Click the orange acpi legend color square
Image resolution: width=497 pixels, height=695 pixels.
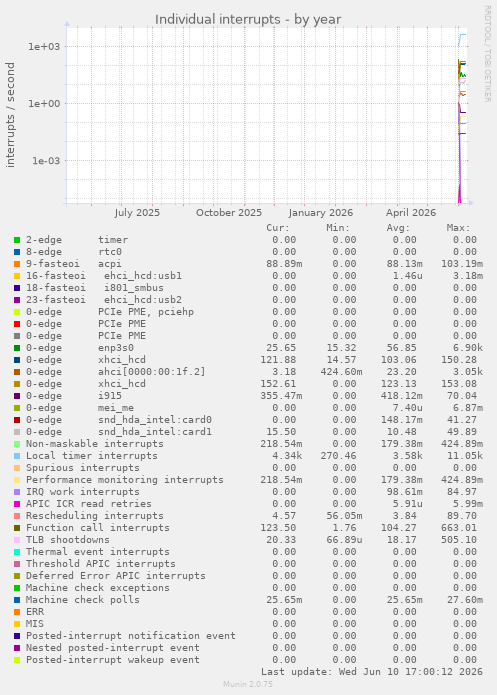click(x=17, y=264)
